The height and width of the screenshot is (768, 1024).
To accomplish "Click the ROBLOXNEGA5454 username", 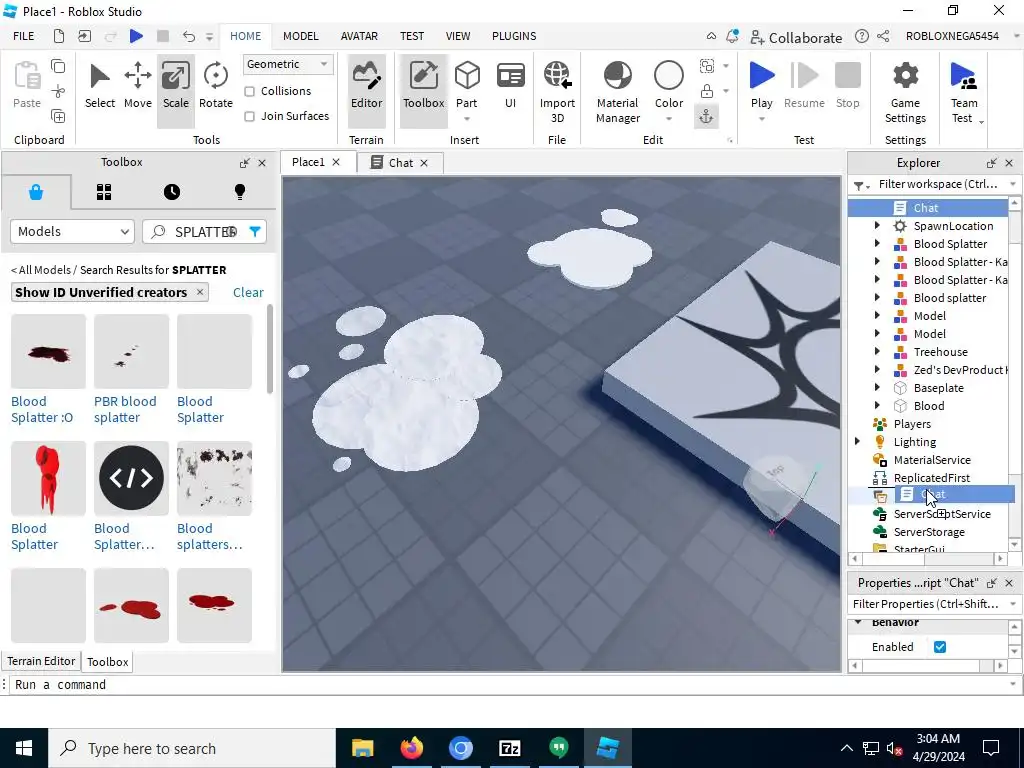I will click(x=952, y=36).
